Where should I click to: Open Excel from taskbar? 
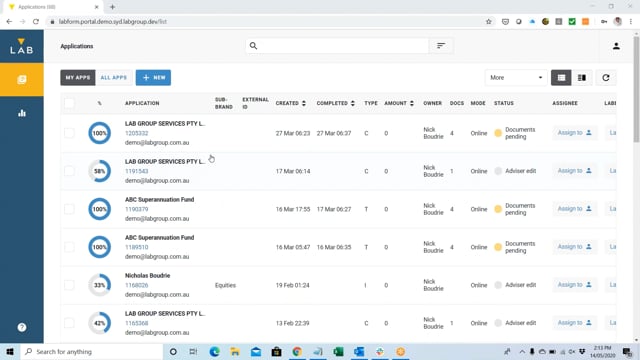[x=338, y=351]
